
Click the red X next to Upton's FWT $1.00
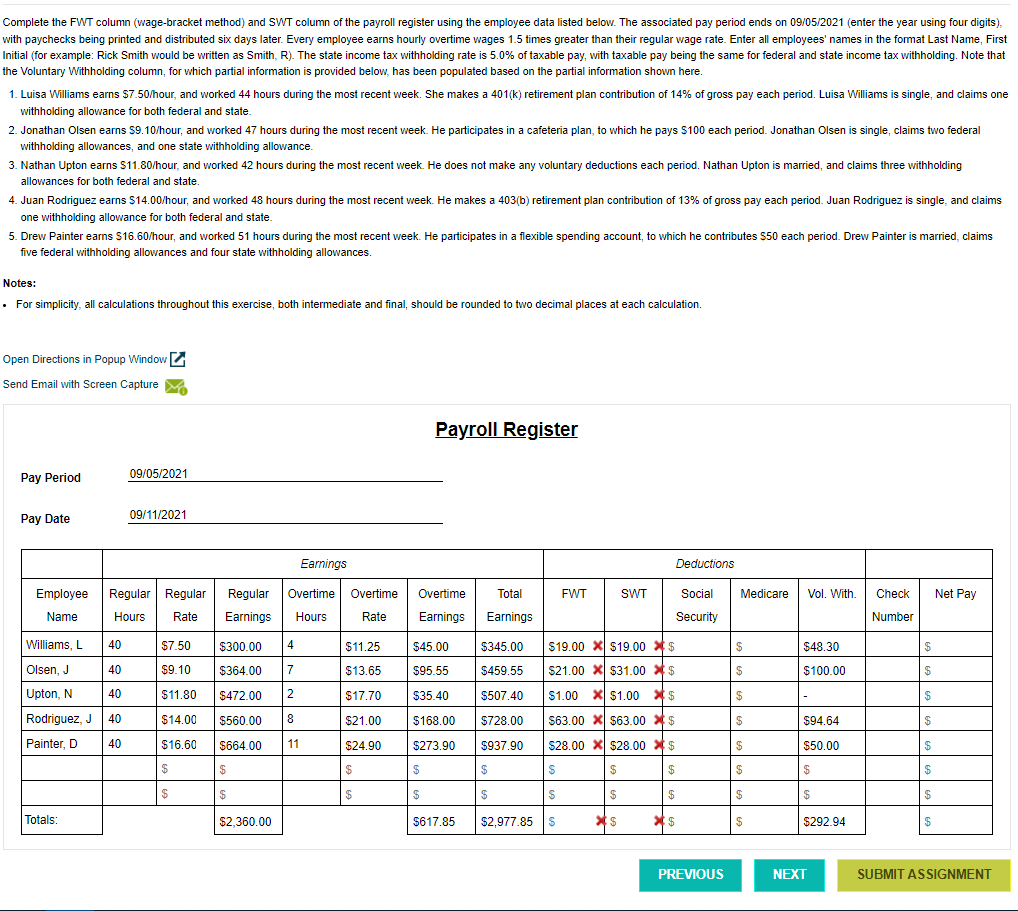(597, 694)
